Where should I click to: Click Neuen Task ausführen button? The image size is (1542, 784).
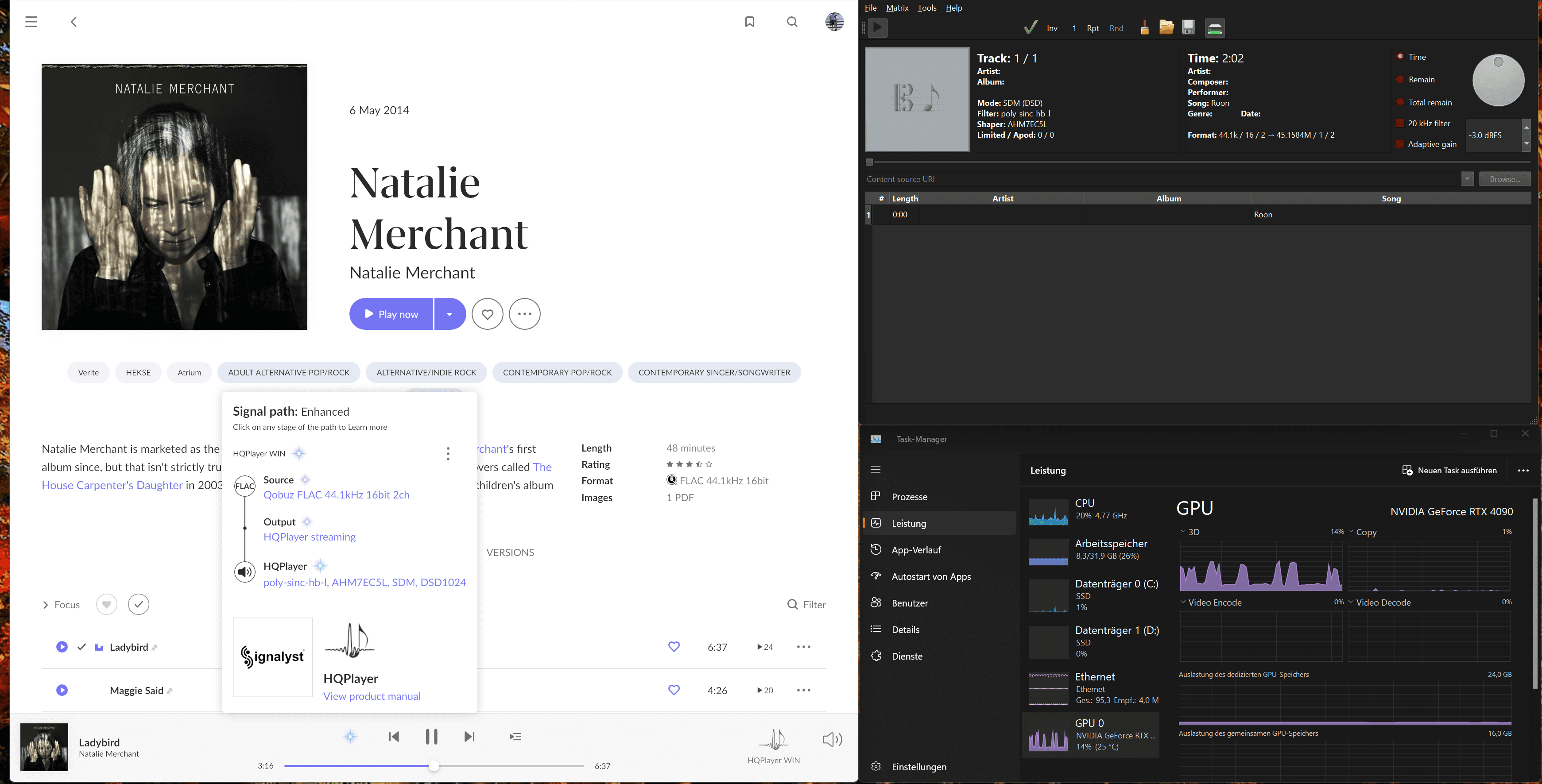[x=1449, y=471]
